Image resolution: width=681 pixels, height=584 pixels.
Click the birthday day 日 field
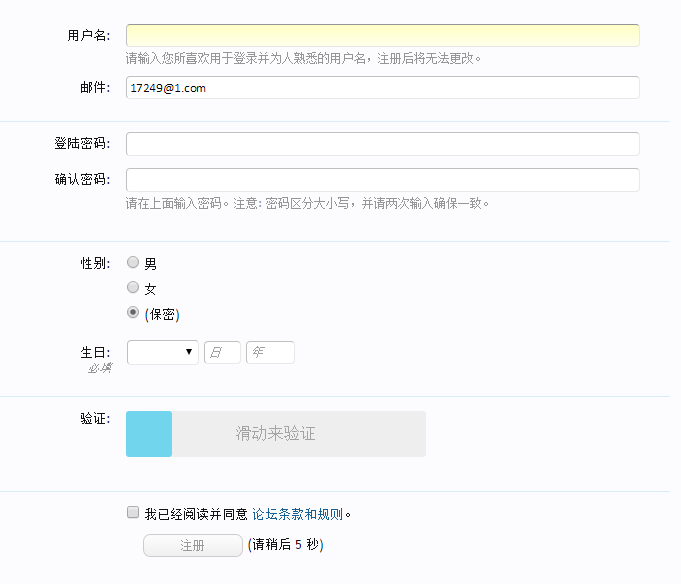(x=222, y=352)
